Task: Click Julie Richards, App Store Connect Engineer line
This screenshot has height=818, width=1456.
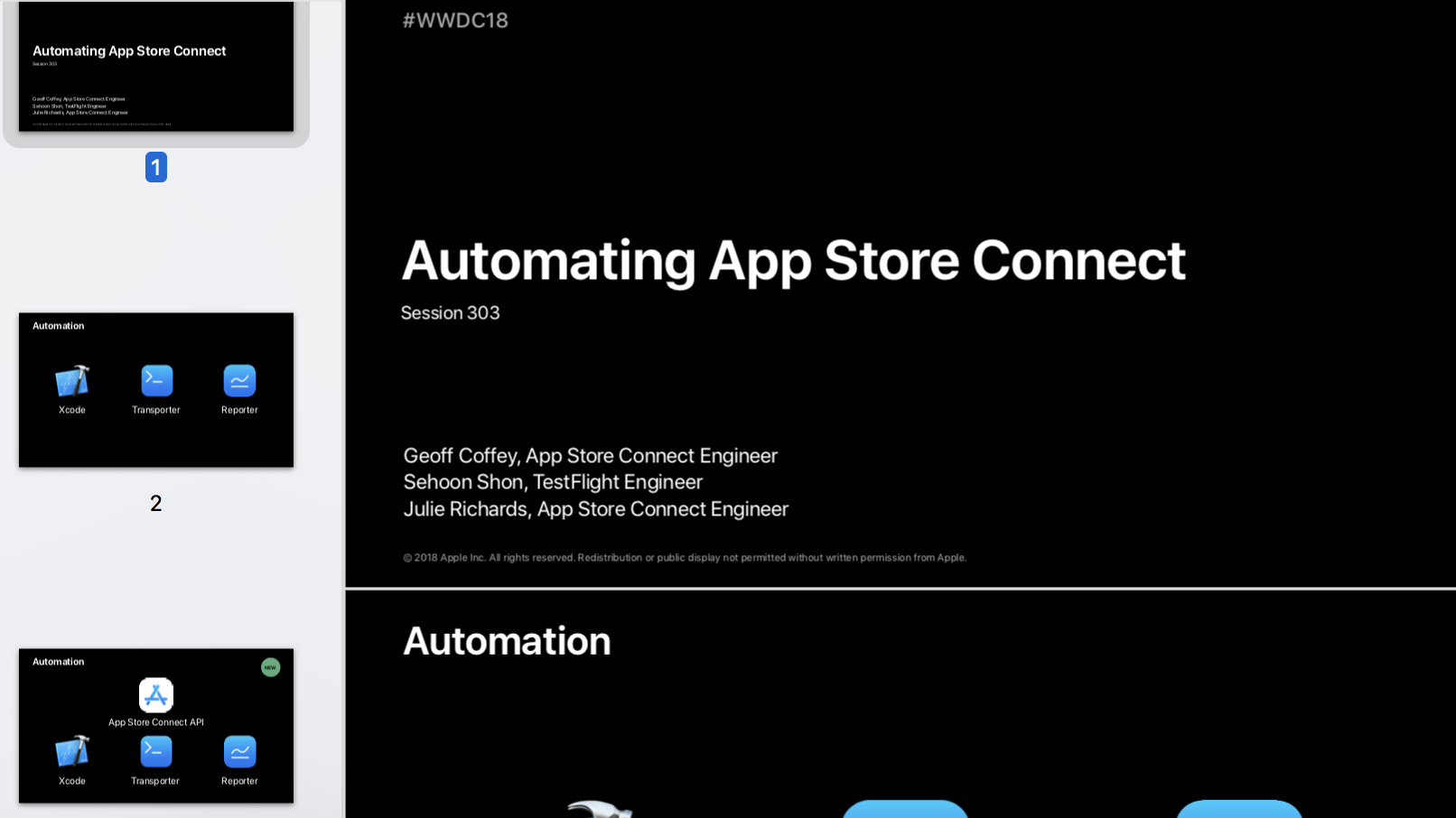Action: tap(596, 509)
